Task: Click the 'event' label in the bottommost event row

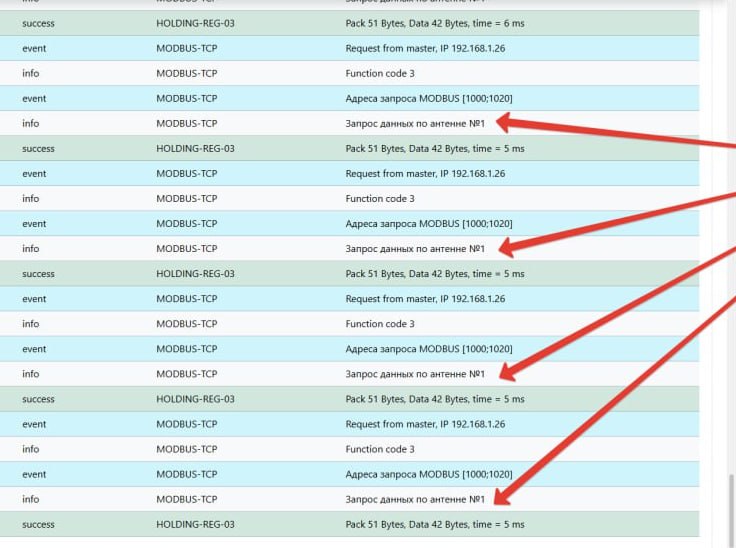Action: [x=34, y=474]
